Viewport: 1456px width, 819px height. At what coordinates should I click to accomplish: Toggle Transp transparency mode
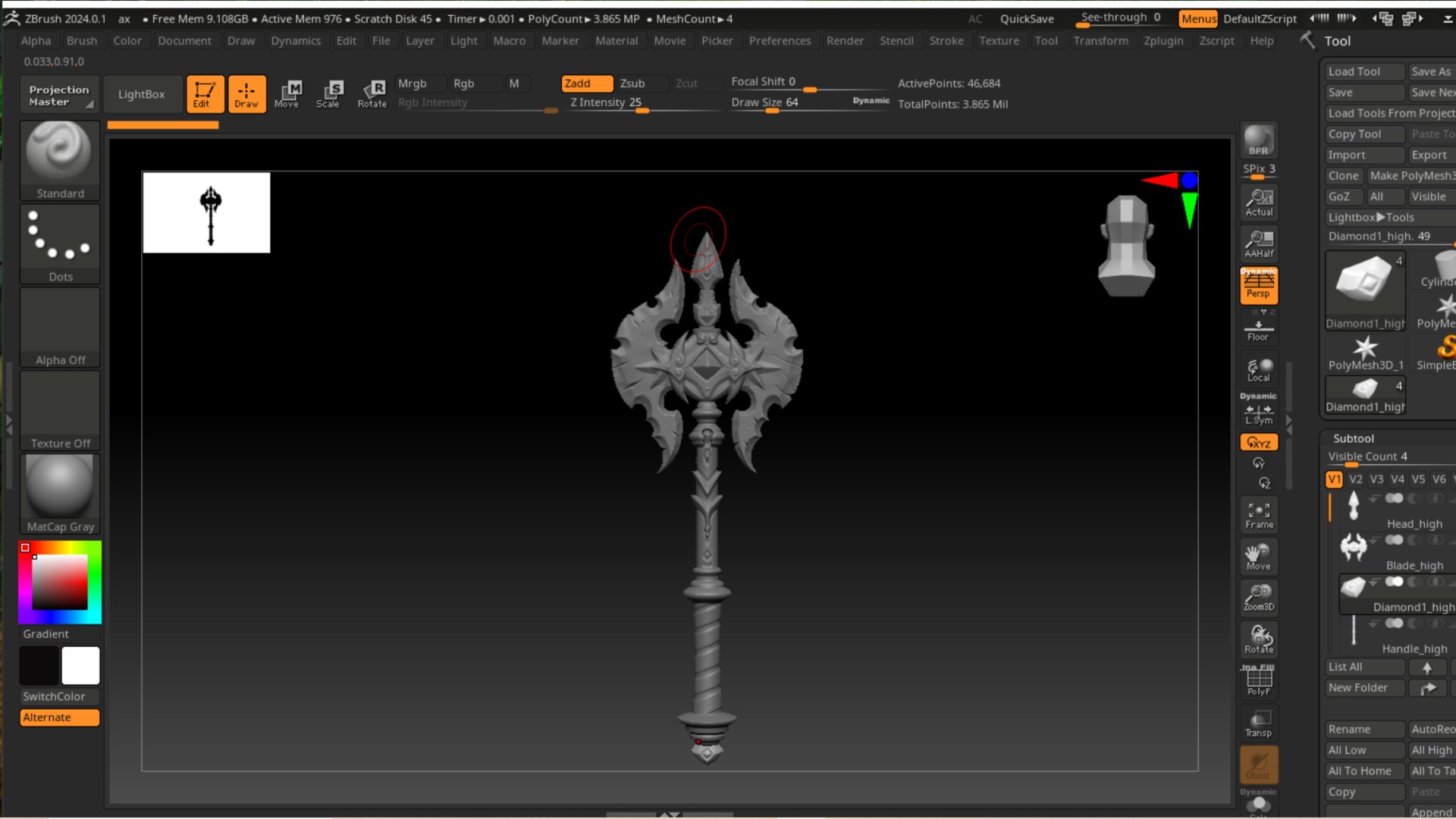(1259, 723)
